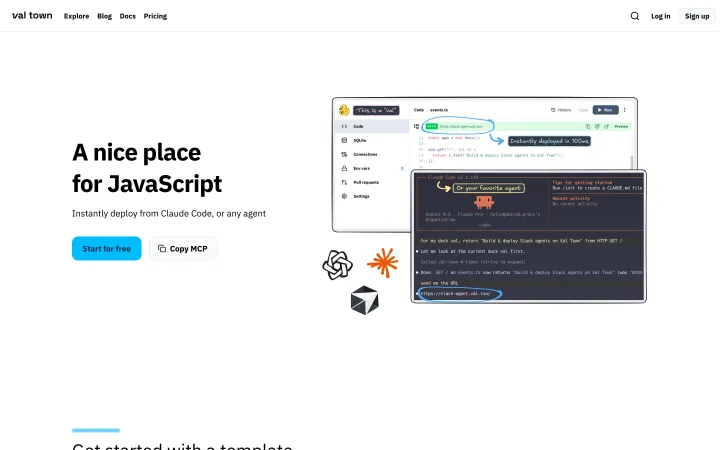Viewport: 720px width, 450px height.
Task: Click the "Or your favorite agent" label
Action: tap(489, 188)
